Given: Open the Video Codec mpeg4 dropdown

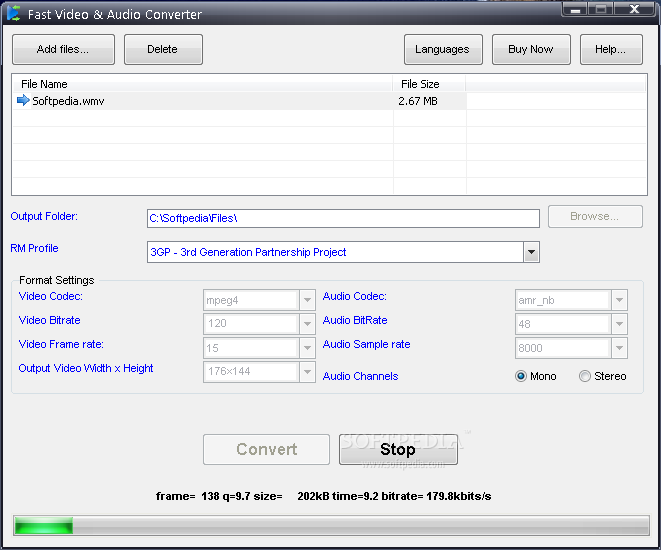Looking at the screenshot, I should [x=259, y=300].
